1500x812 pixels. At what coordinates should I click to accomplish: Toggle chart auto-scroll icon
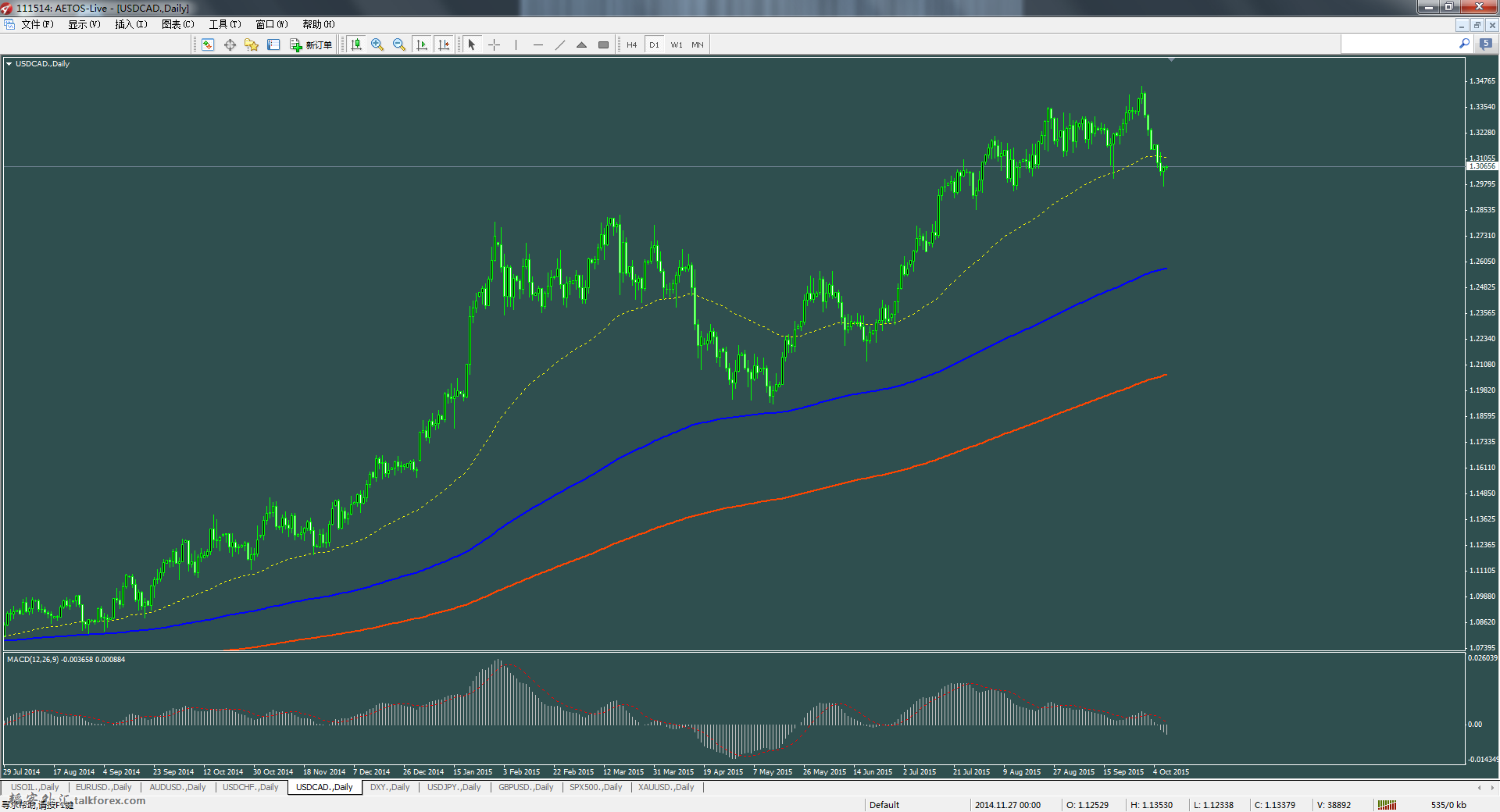pos(422,45)
